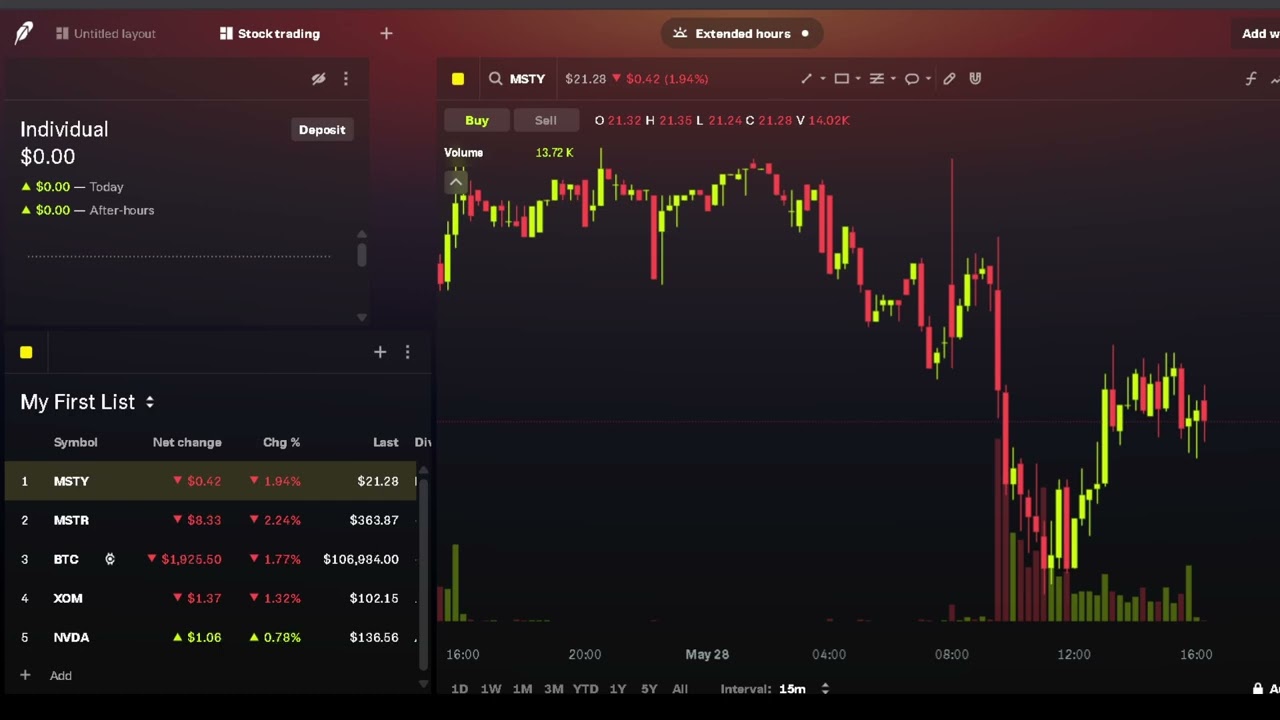The image size is (1280, 720).
Task: Sort watchlist by Symbol column
Action: coord(75,442)
